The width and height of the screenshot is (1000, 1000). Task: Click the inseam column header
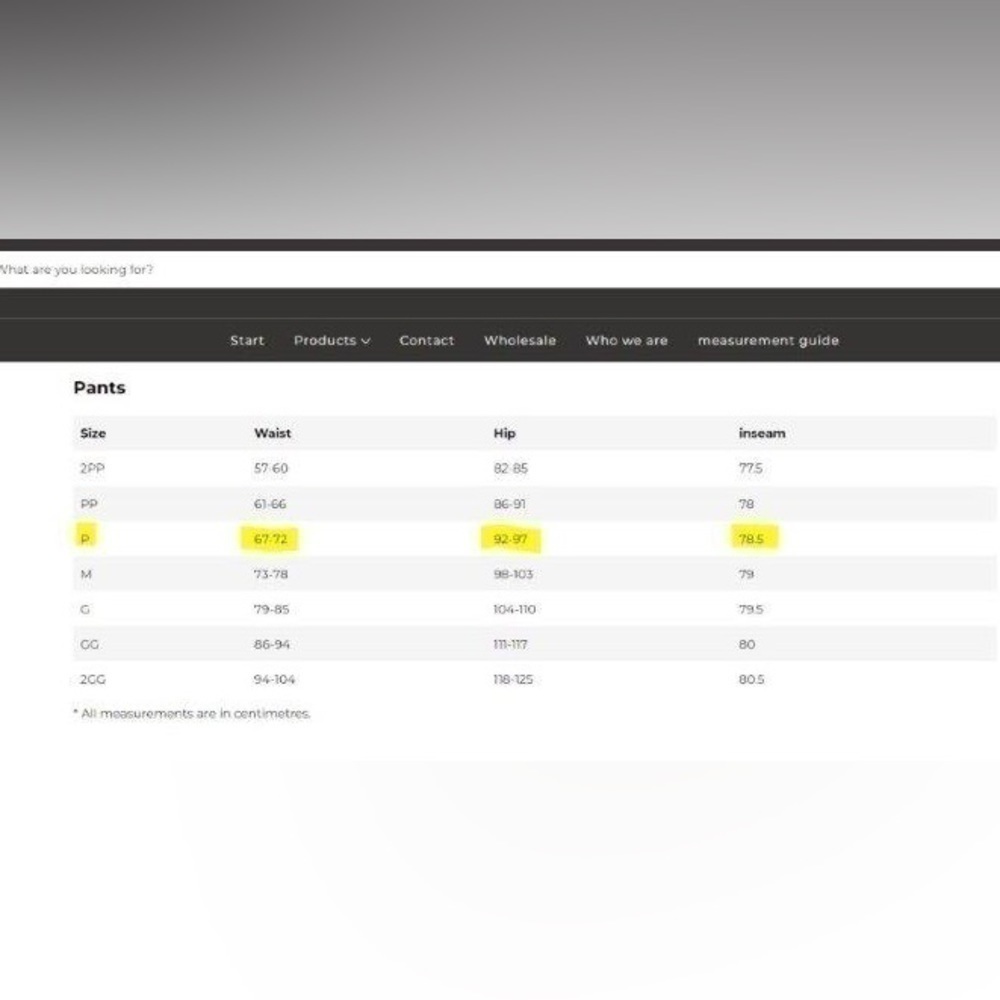coord(761,433)
